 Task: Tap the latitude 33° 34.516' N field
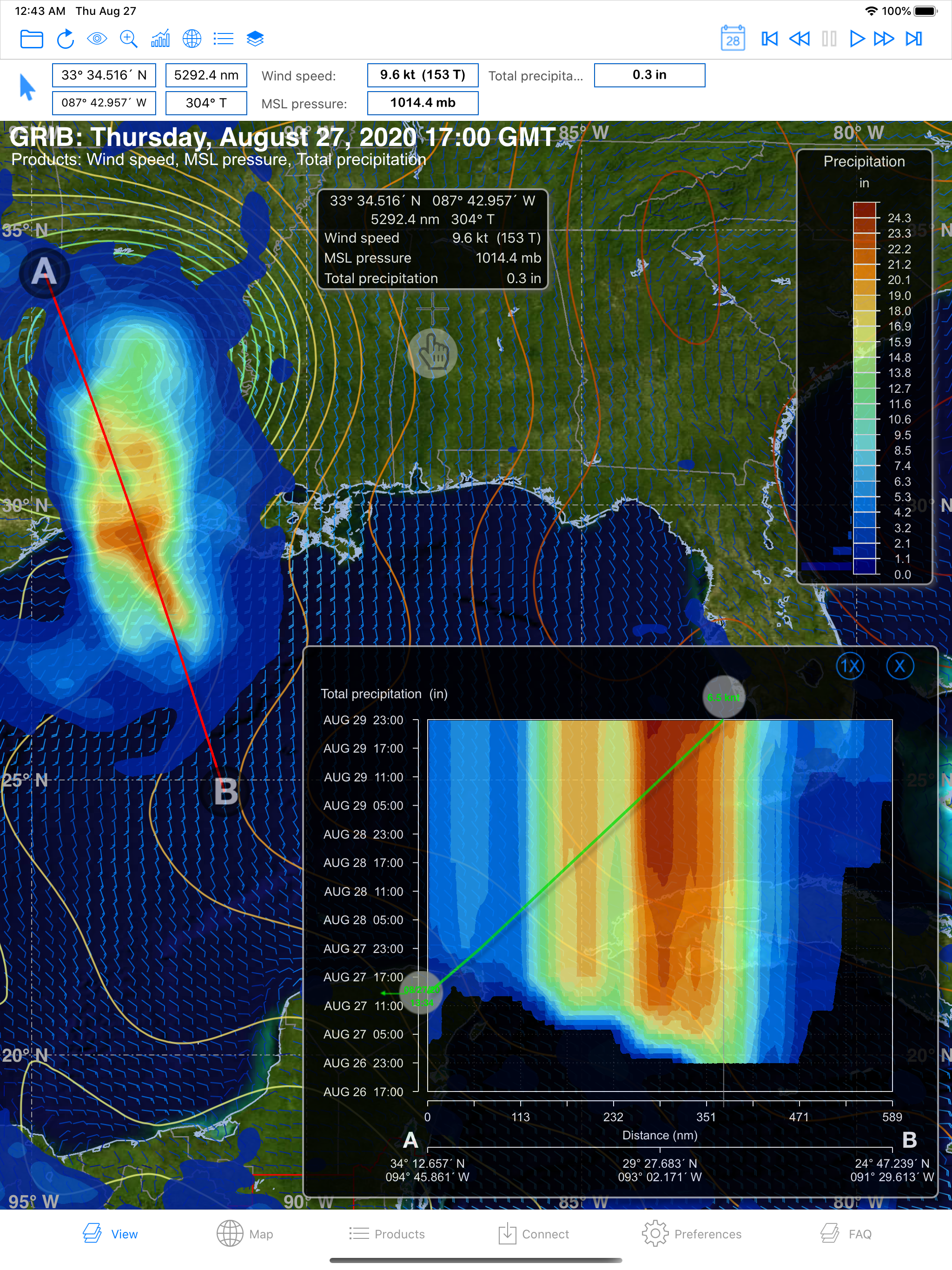coord(104,75)
